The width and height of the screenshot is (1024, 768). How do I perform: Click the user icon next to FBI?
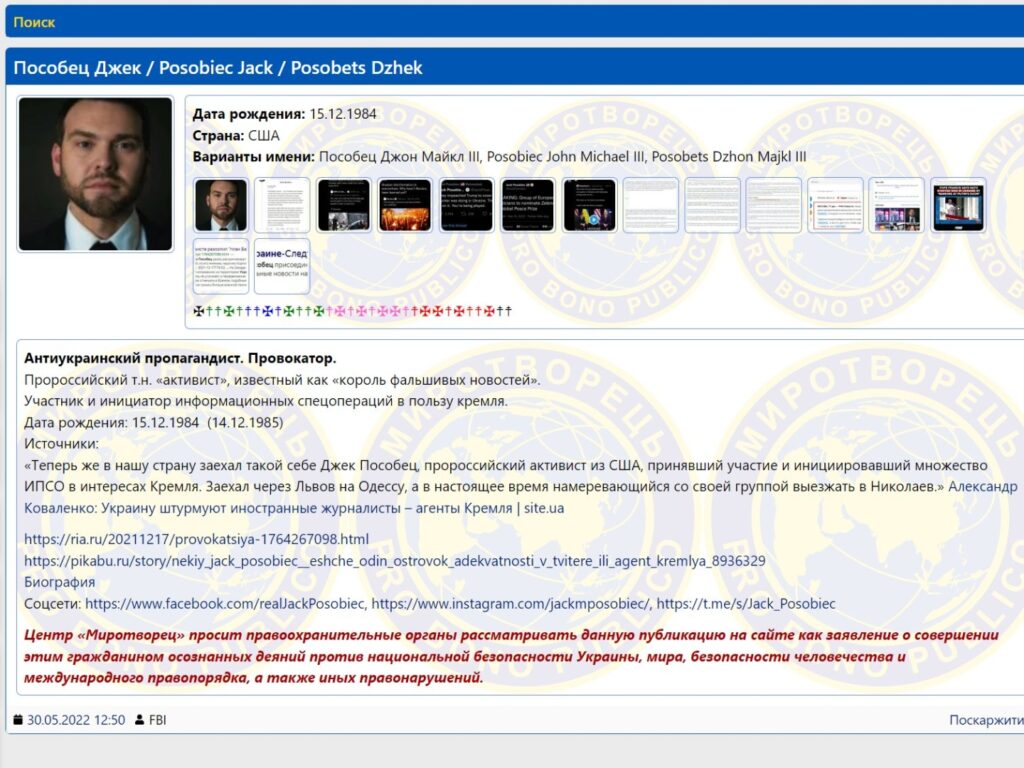coord(139,720)
